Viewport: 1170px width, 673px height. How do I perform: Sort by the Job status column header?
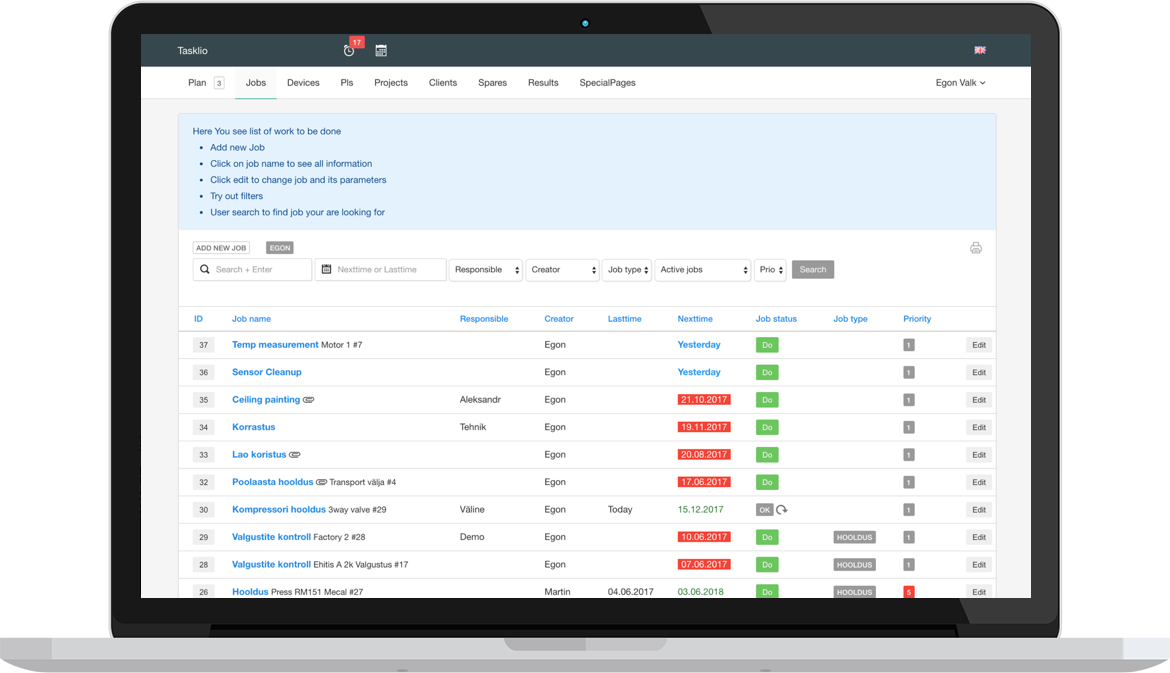776,319
